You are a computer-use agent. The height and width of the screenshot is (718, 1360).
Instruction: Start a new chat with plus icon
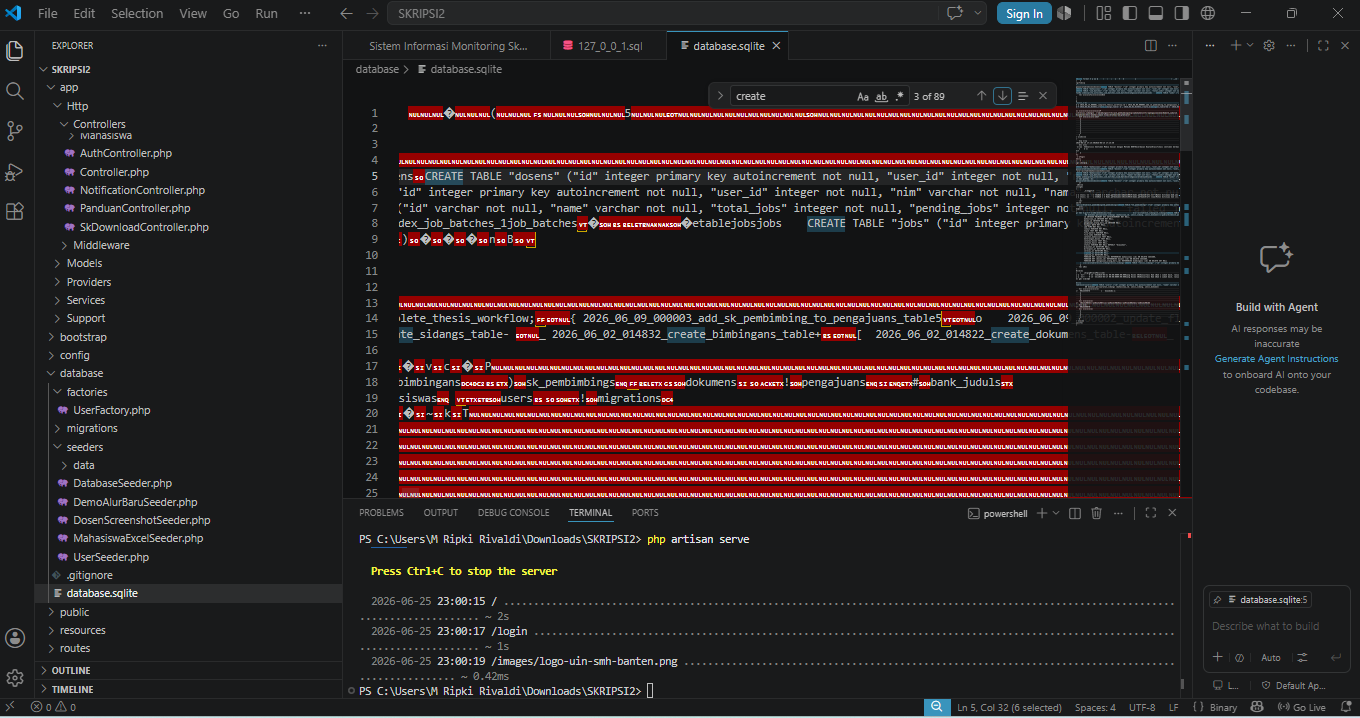tap(1235, 46)
